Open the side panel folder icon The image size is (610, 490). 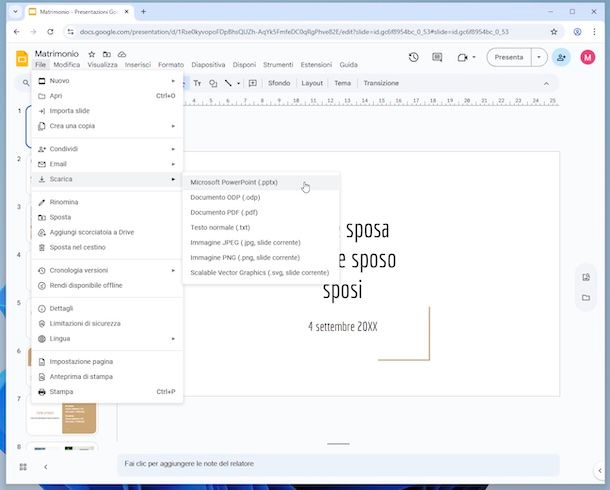pyautogui.click(x=586, y=298)
